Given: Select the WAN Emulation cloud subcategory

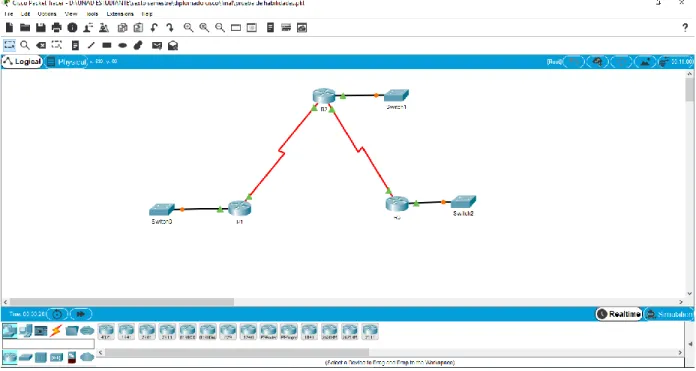Looking at the screenshot, I should [87, 357].
